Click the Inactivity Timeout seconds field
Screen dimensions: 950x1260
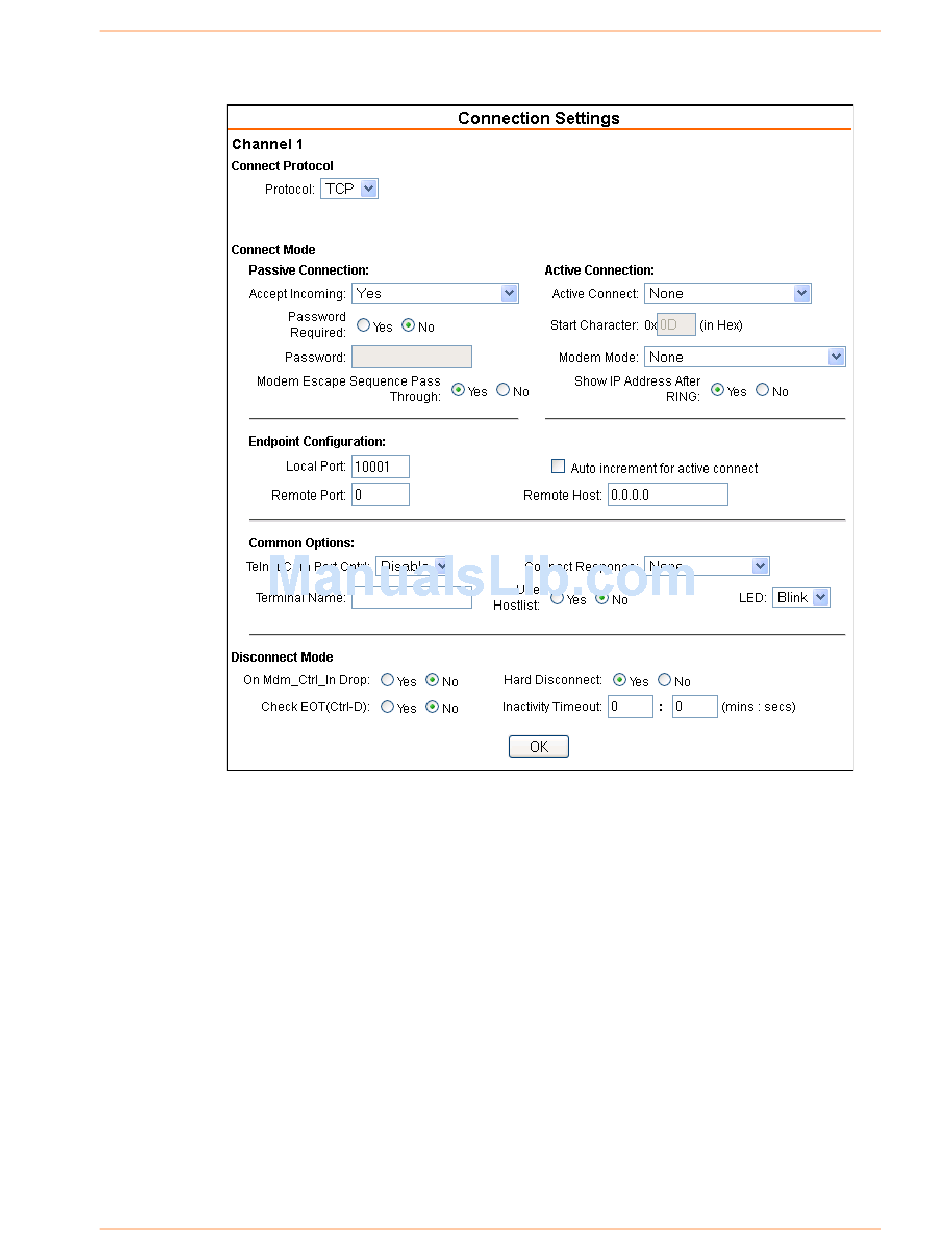(695, 707)
